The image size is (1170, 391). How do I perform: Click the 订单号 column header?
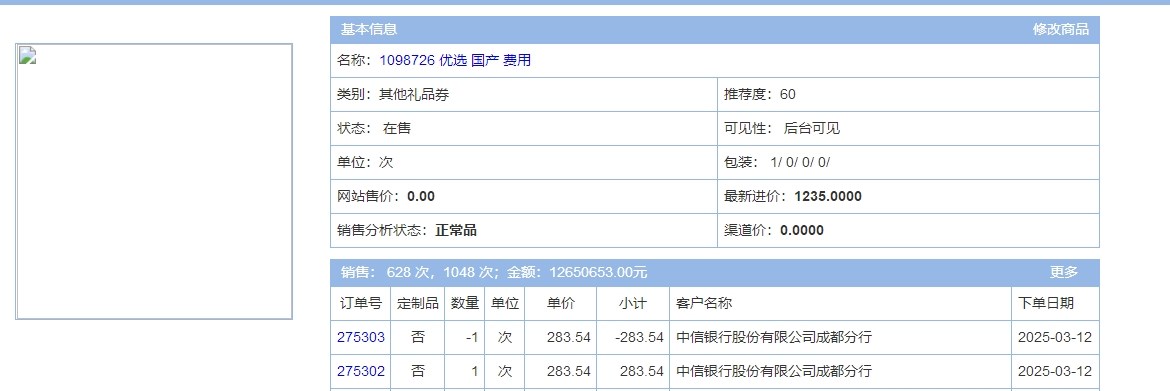point(360,304)
